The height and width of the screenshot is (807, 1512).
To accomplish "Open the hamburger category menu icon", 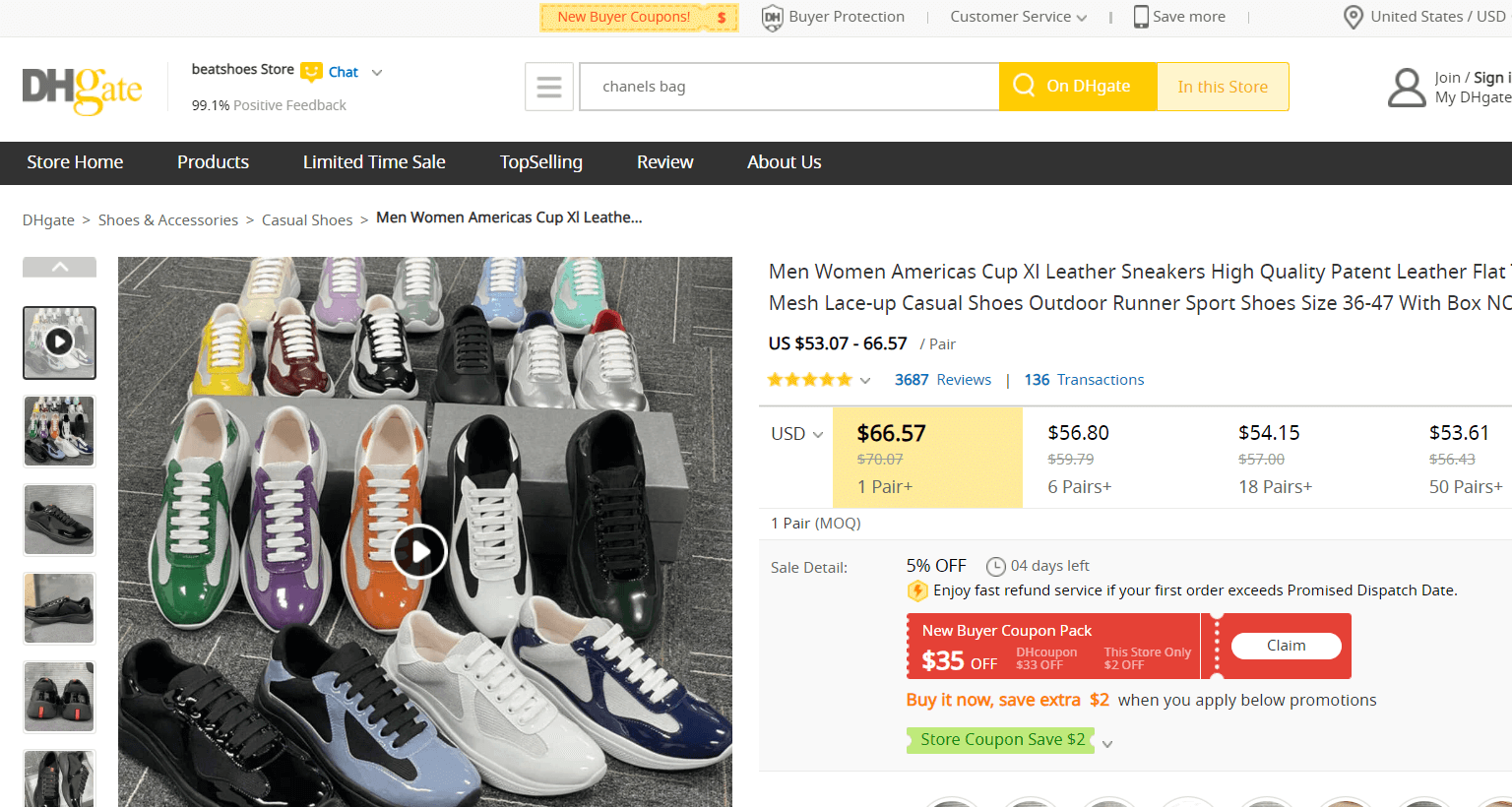I will coord(549,87).
